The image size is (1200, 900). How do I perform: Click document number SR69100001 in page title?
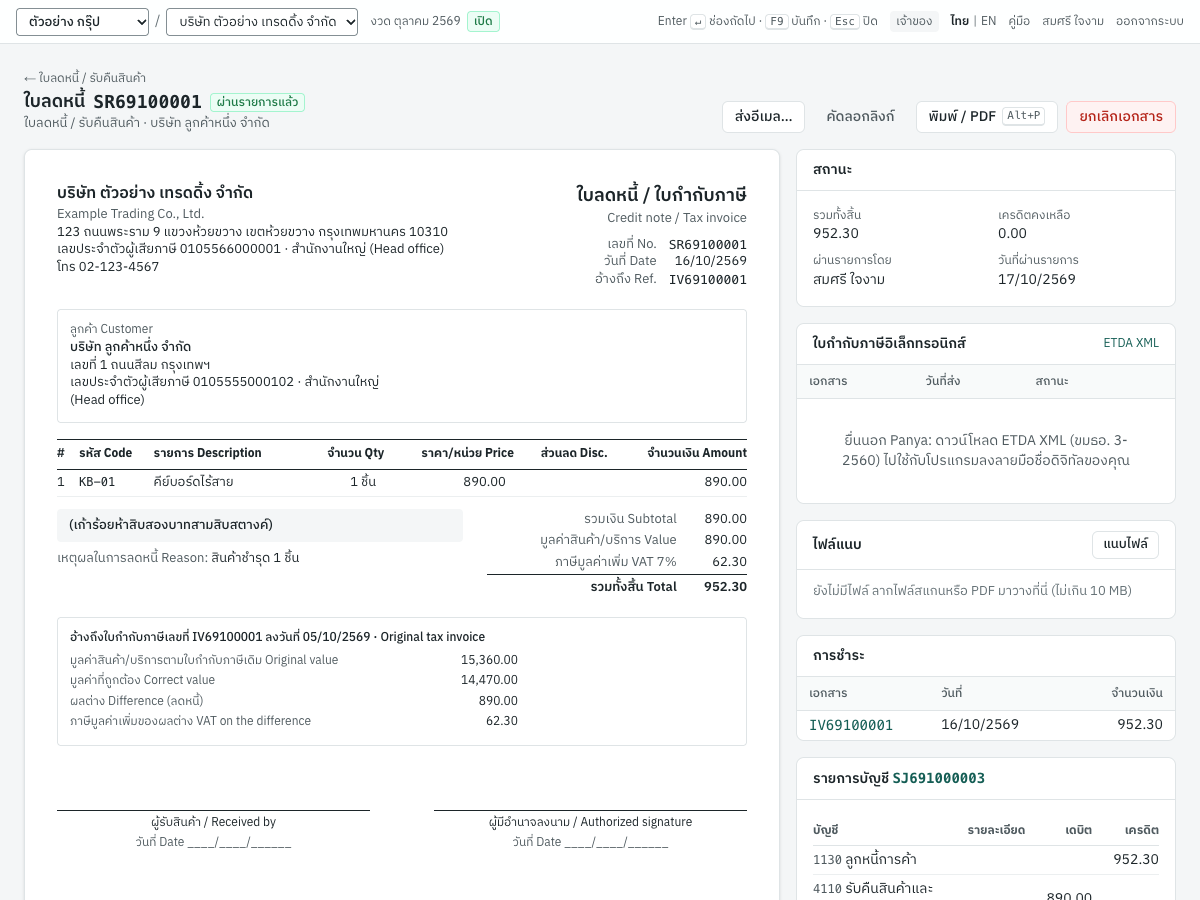click(147, 101)
